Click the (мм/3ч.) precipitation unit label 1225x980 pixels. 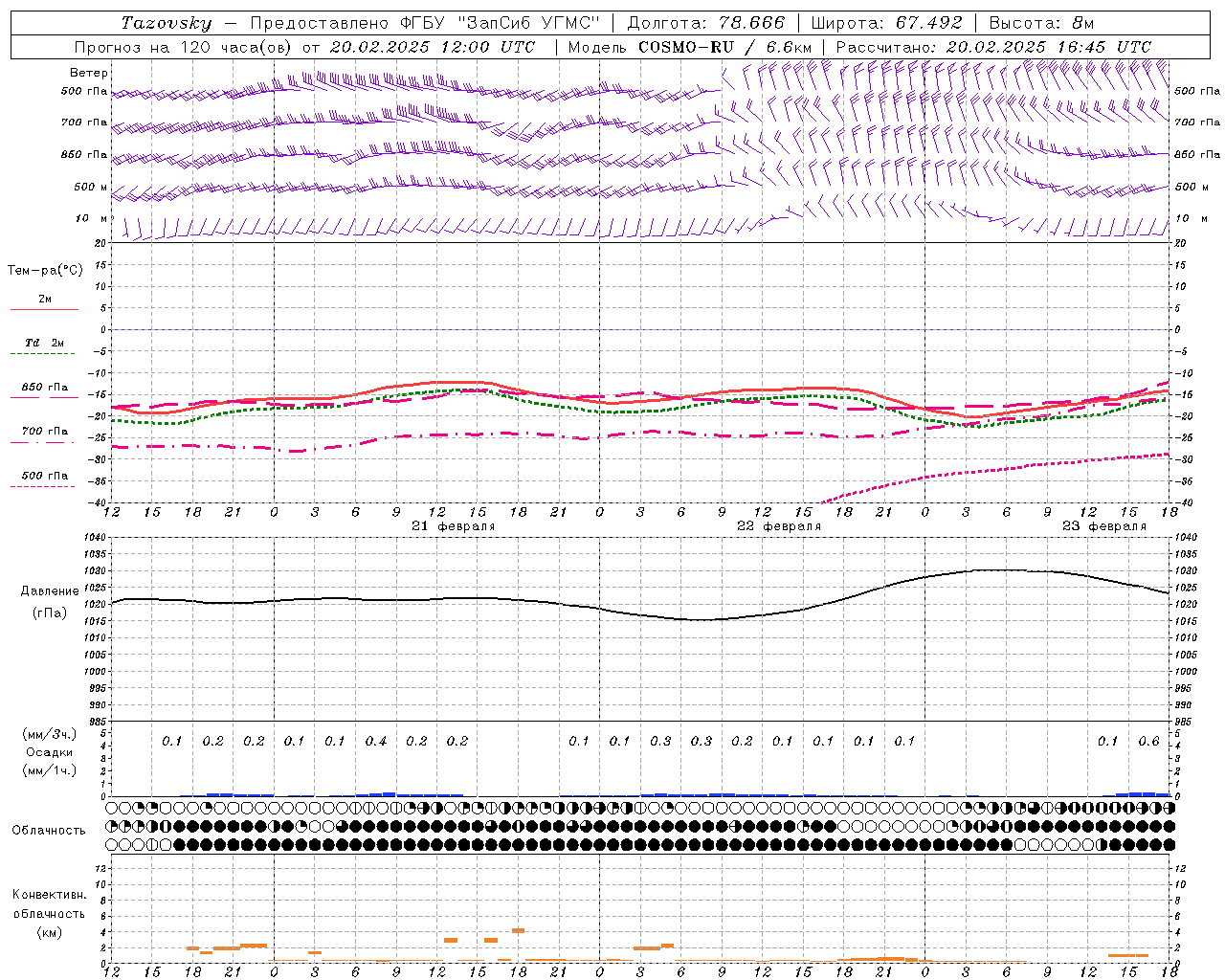pyautogui.click(x=48, y=734)
